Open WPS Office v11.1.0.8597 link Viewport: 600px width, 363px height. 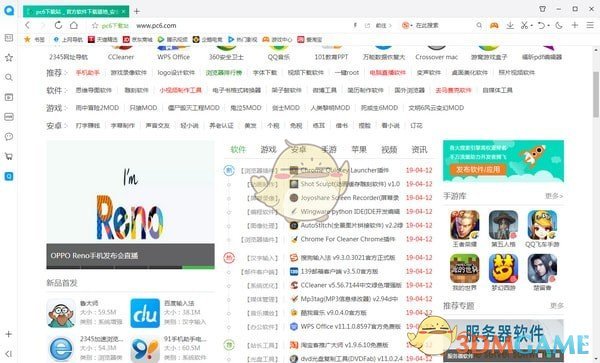click(x=350, y=326)
